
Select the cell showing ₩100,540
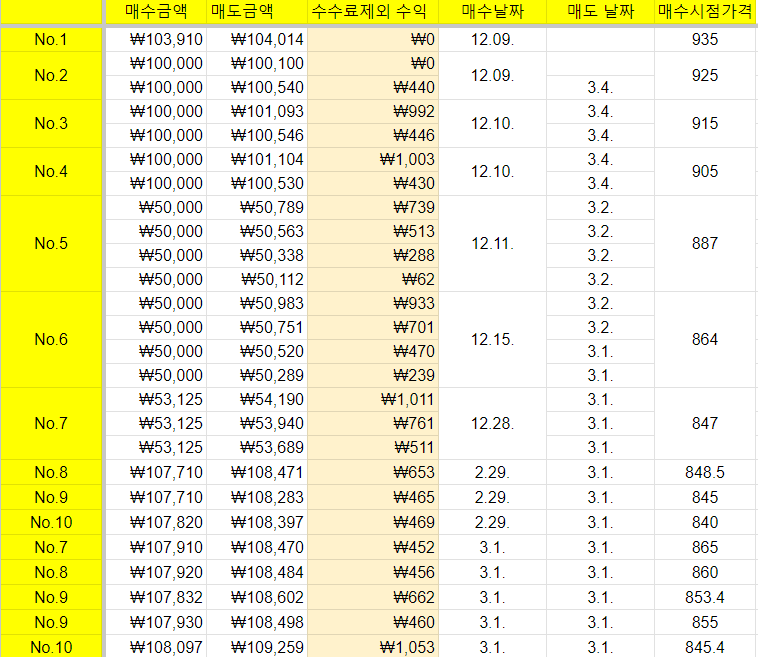tap(257, 88)
